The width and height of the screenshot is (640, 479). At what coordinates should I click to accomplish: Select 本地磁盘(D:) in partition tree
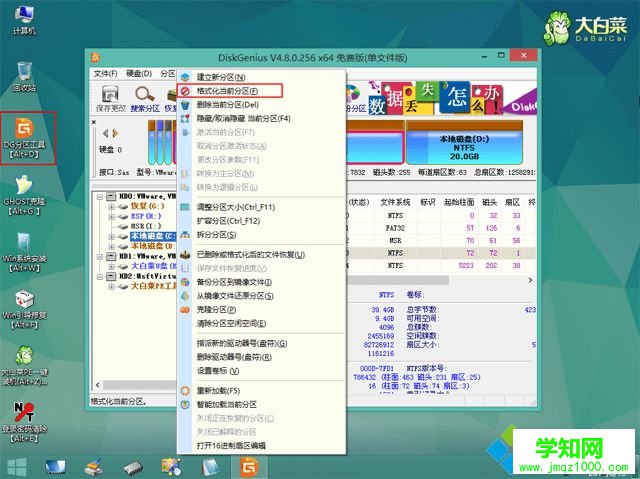tap(153, 246)
